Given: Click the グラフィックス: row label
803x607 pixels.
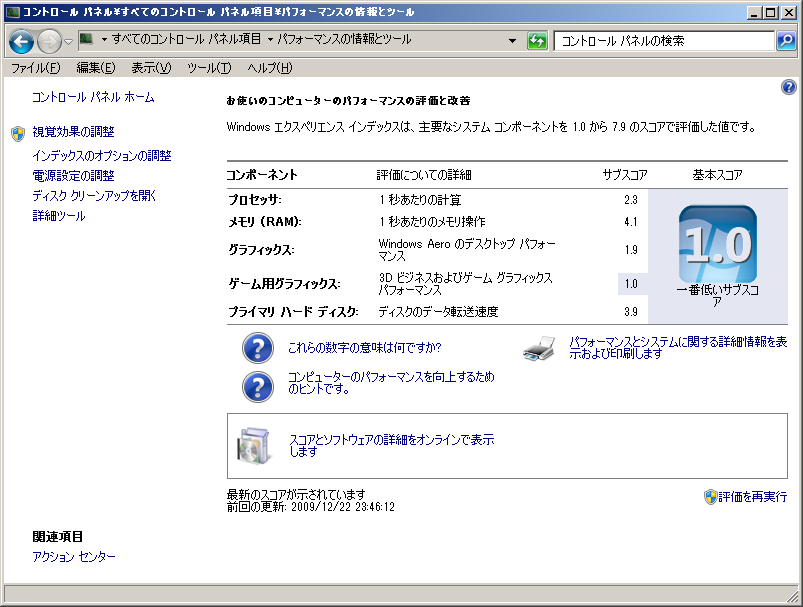Looking at the screenshot, I should pyautogui.click(x=261, y=250).
